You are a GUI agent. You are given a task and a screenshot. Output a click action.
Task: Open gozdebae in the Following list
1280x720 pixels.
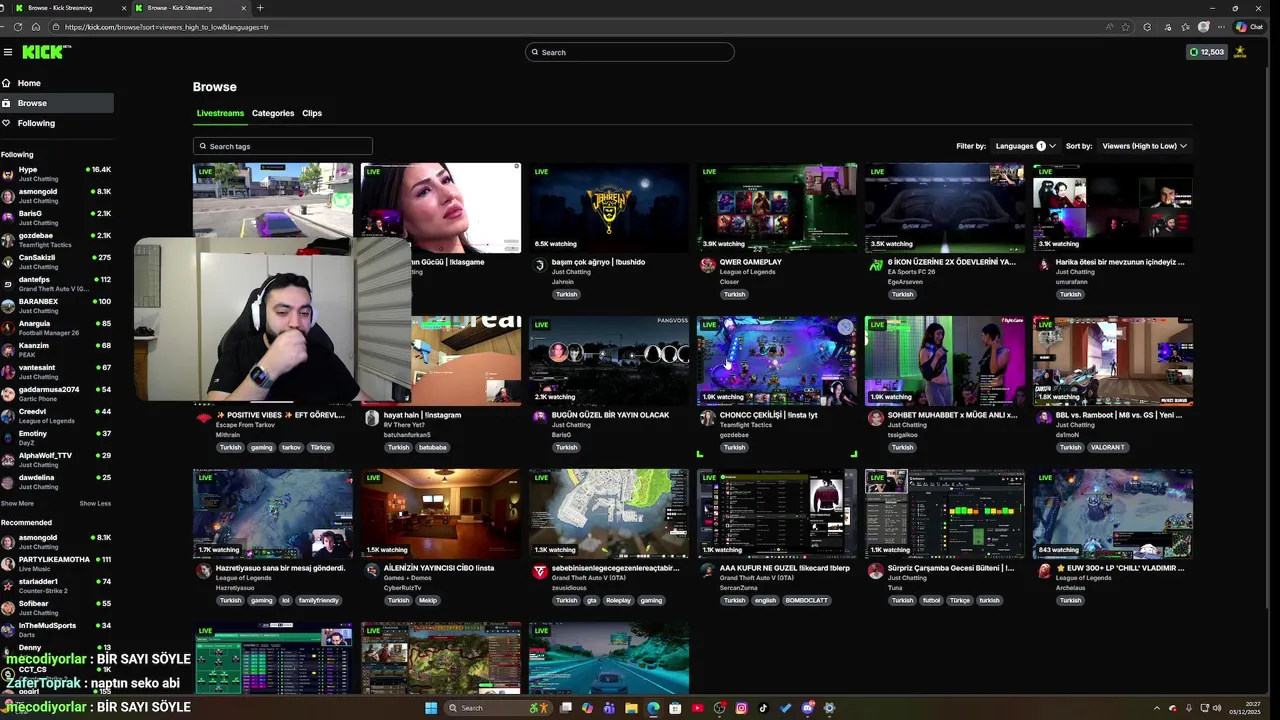point(56,240)
